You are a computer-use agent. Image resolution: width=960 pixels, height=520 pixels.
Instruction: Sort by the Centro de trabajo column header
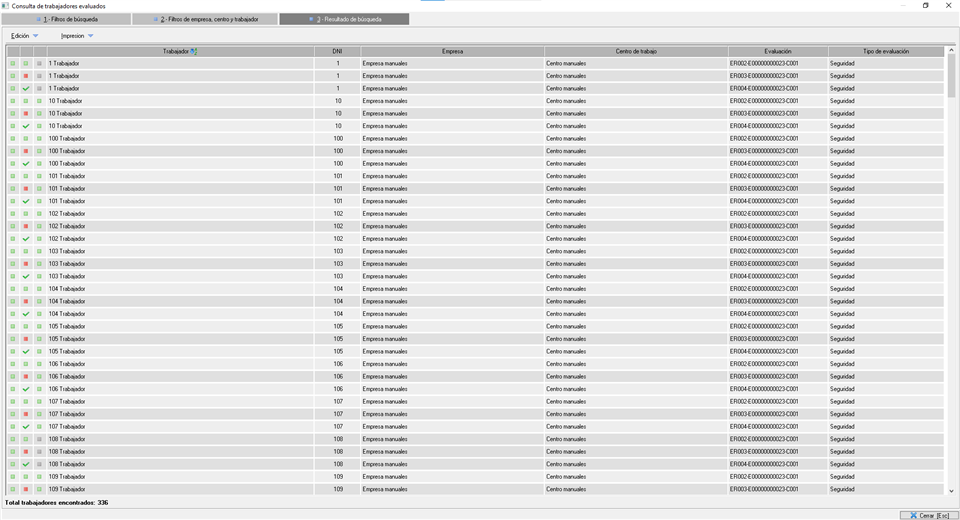pos(636,51)
